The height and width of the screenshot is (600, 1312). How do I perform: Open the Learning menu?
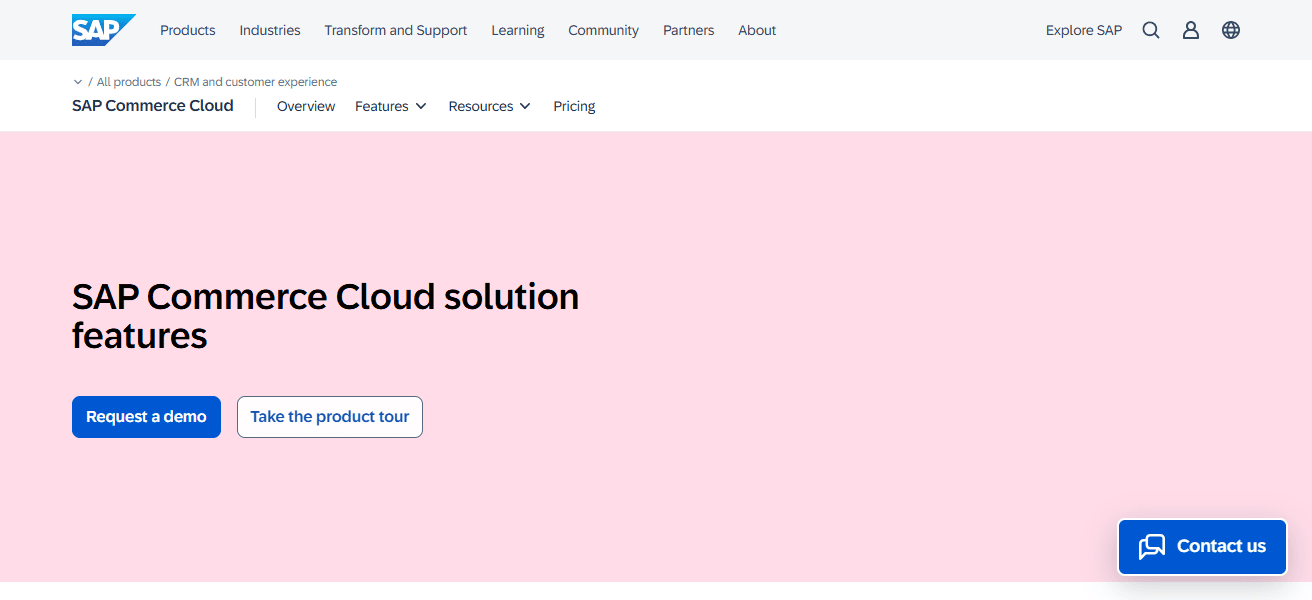(518, 30)
